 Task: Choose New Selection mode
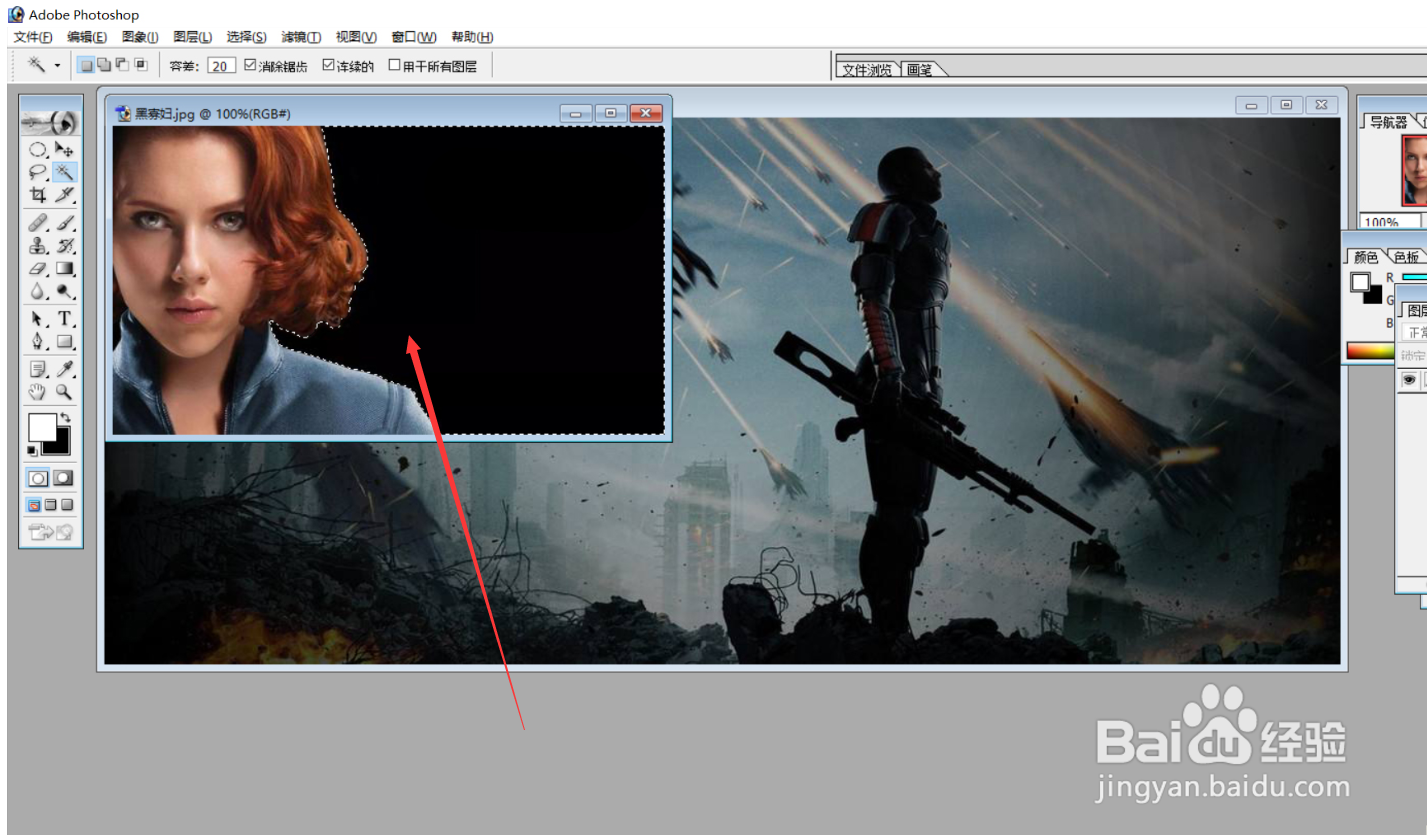(87, 65)
